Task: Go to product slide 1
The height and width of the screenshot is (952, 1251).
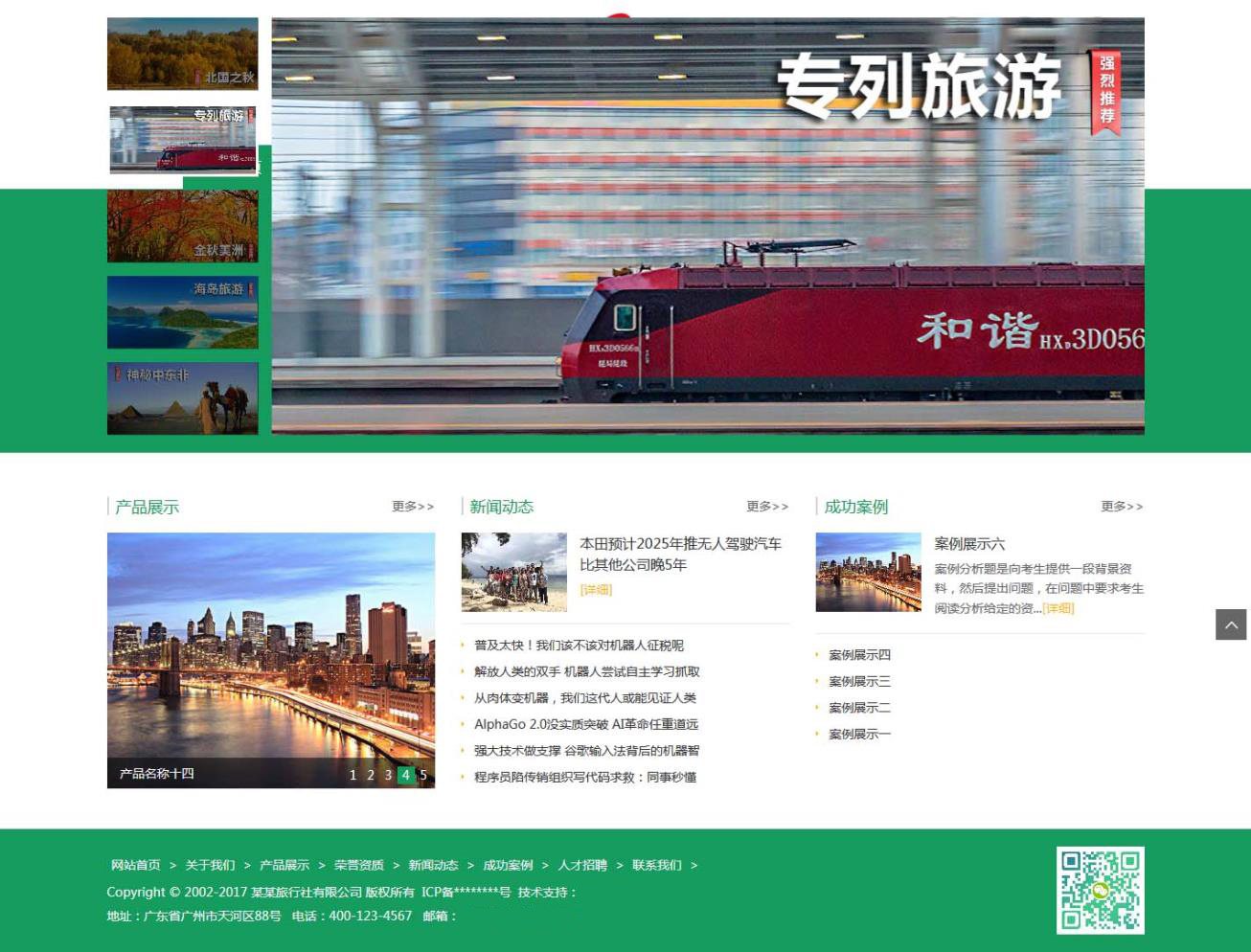Action: [x=353, y=775]
